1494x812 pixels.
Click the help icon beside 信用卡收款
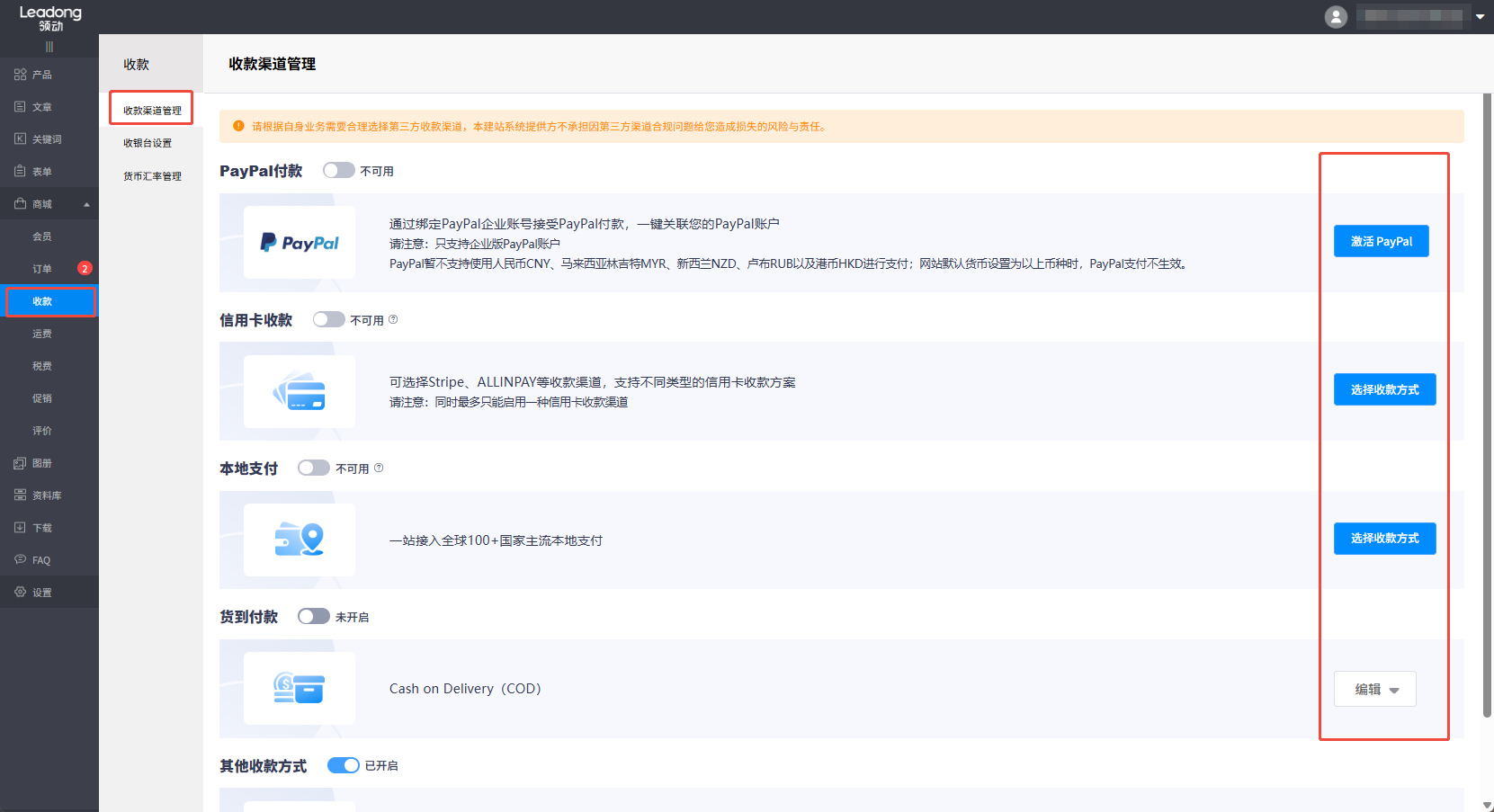(x=393, y=319)
